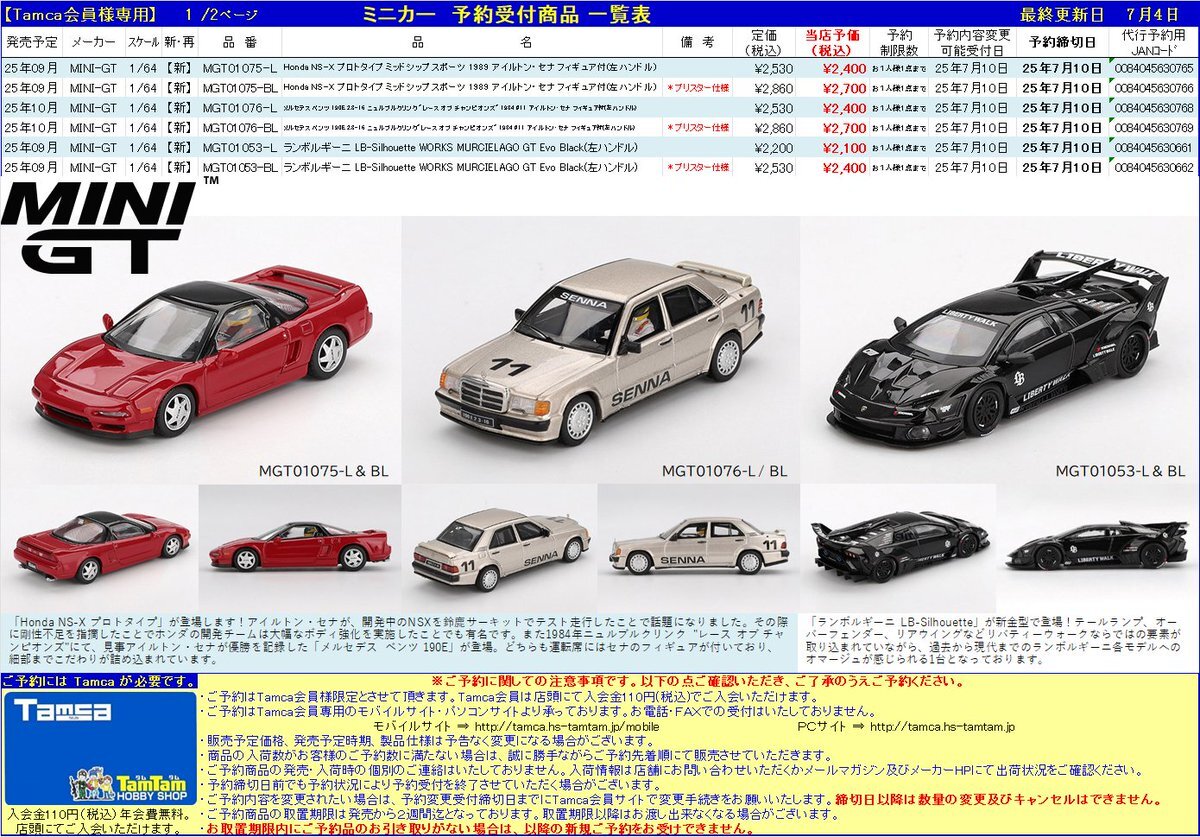Select product number MGT01075-BL in the table
1200x837 pixels.
tap(240, 88)
